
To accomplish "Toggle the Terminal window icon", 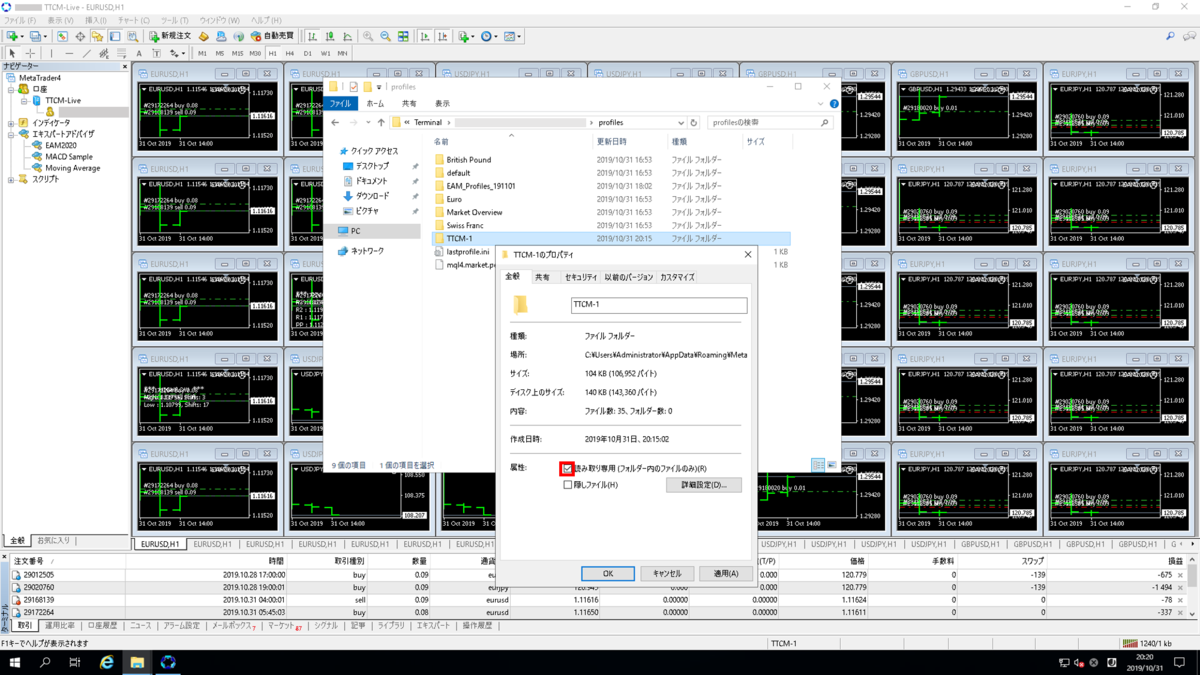I will tap(115, 36).
